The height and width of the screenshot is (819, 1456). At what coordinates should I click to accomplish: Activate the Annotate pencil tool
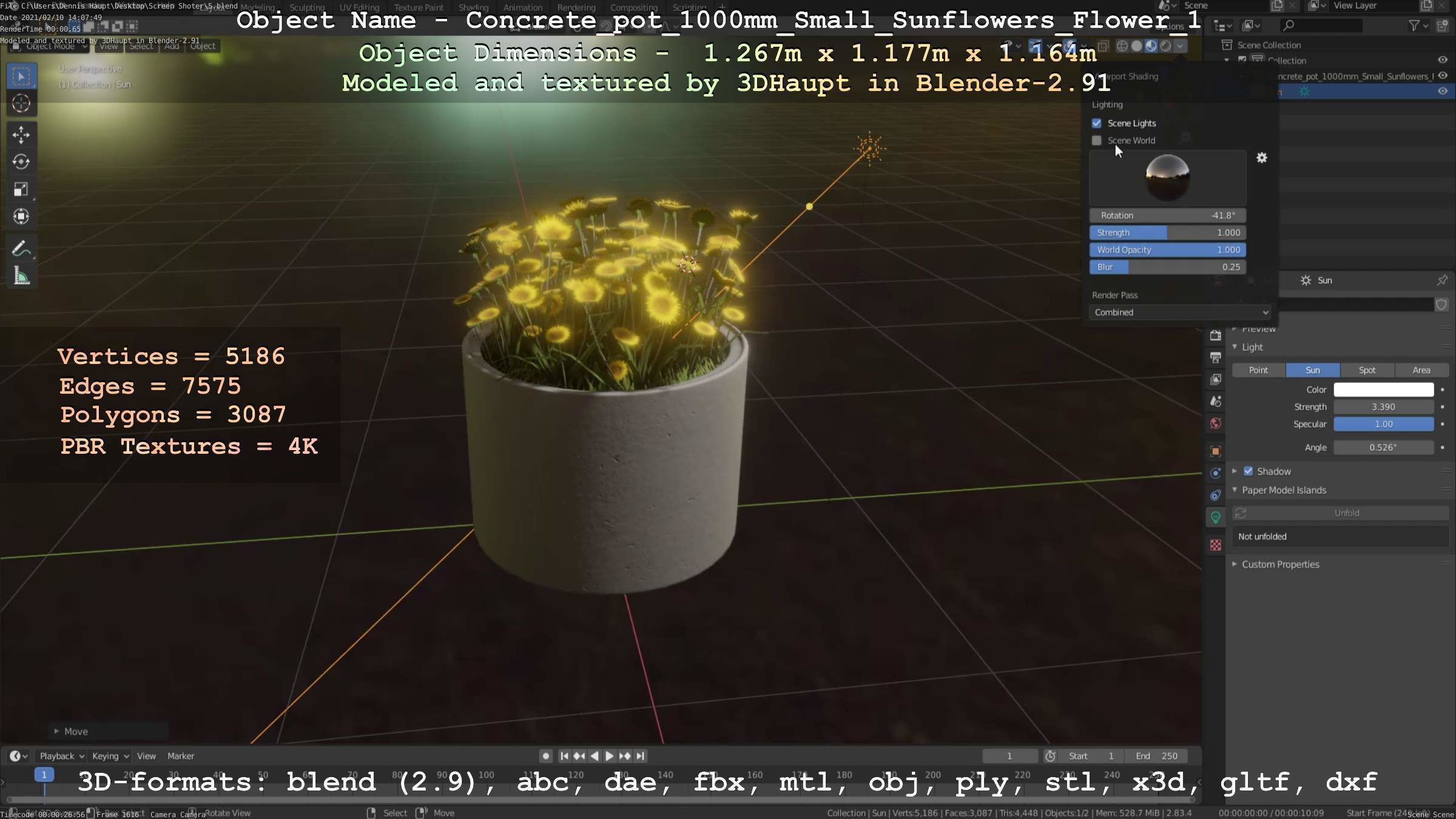coord(21,248)
